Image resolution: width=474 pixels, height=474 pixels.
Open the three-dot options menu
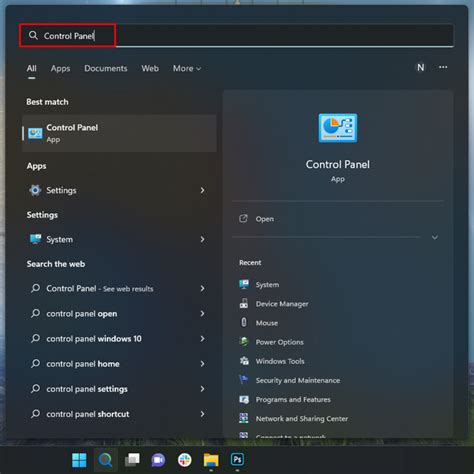point(443,67)
